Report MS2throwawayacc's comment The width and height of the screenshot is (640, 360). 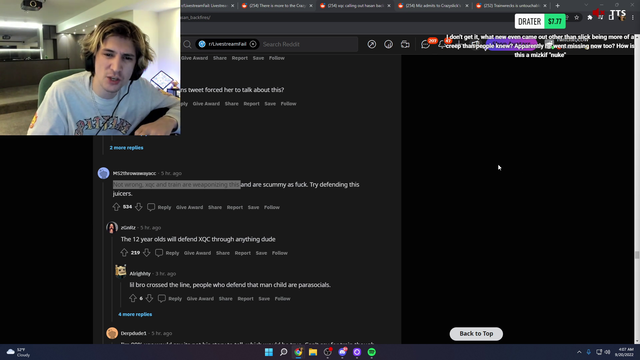point(235,207)
